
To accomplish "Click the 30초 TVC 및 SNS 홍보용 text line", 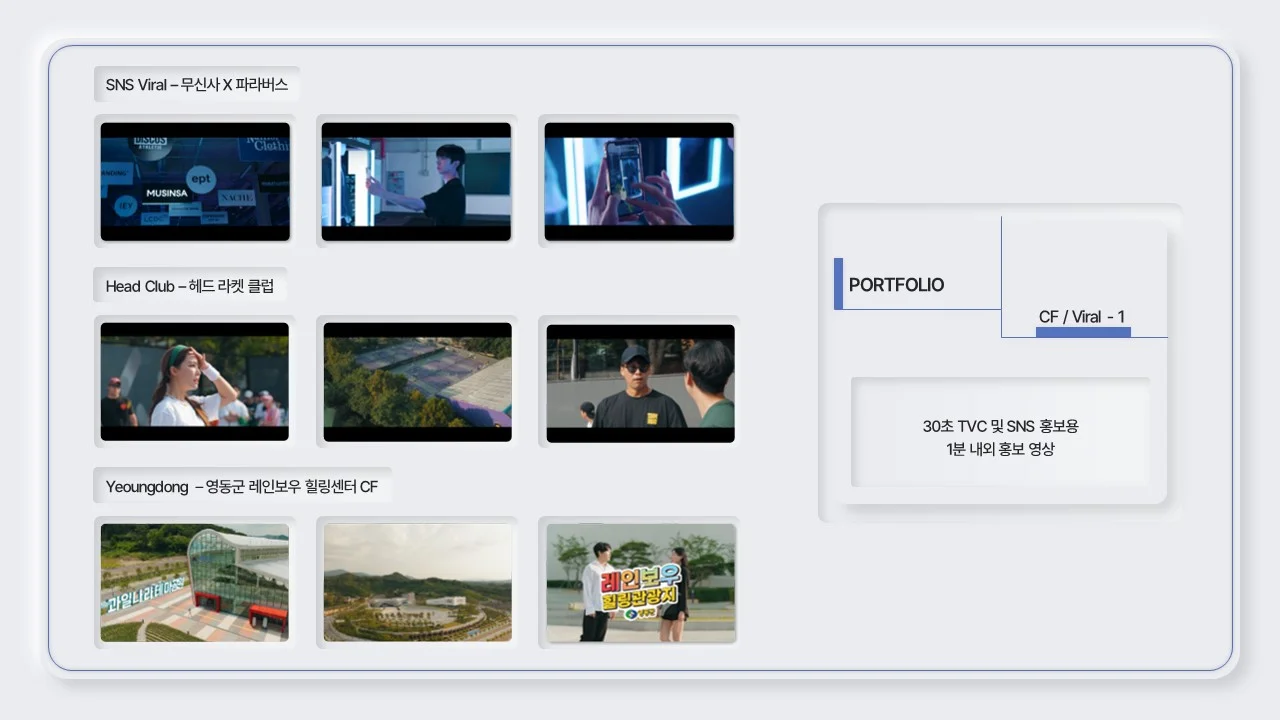I will click(1000, 426).
